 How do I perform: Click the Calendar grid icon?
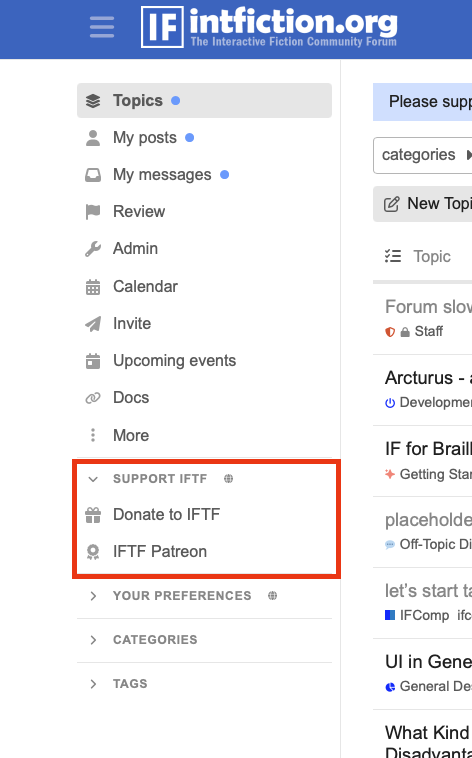(93, 287)
